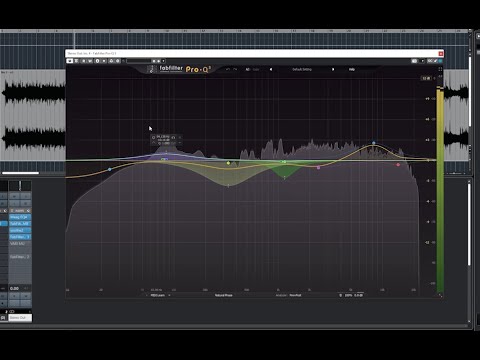Click the plugin preset name field
Image resolution: width=480 pixels, height=360 pixels.
(x=139, y=61)
